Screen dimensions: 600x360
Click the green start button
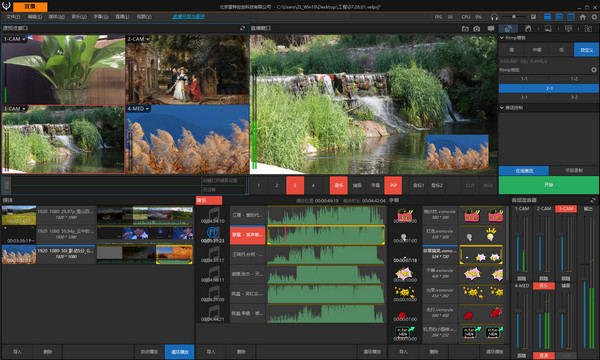[x=549, y=185]
